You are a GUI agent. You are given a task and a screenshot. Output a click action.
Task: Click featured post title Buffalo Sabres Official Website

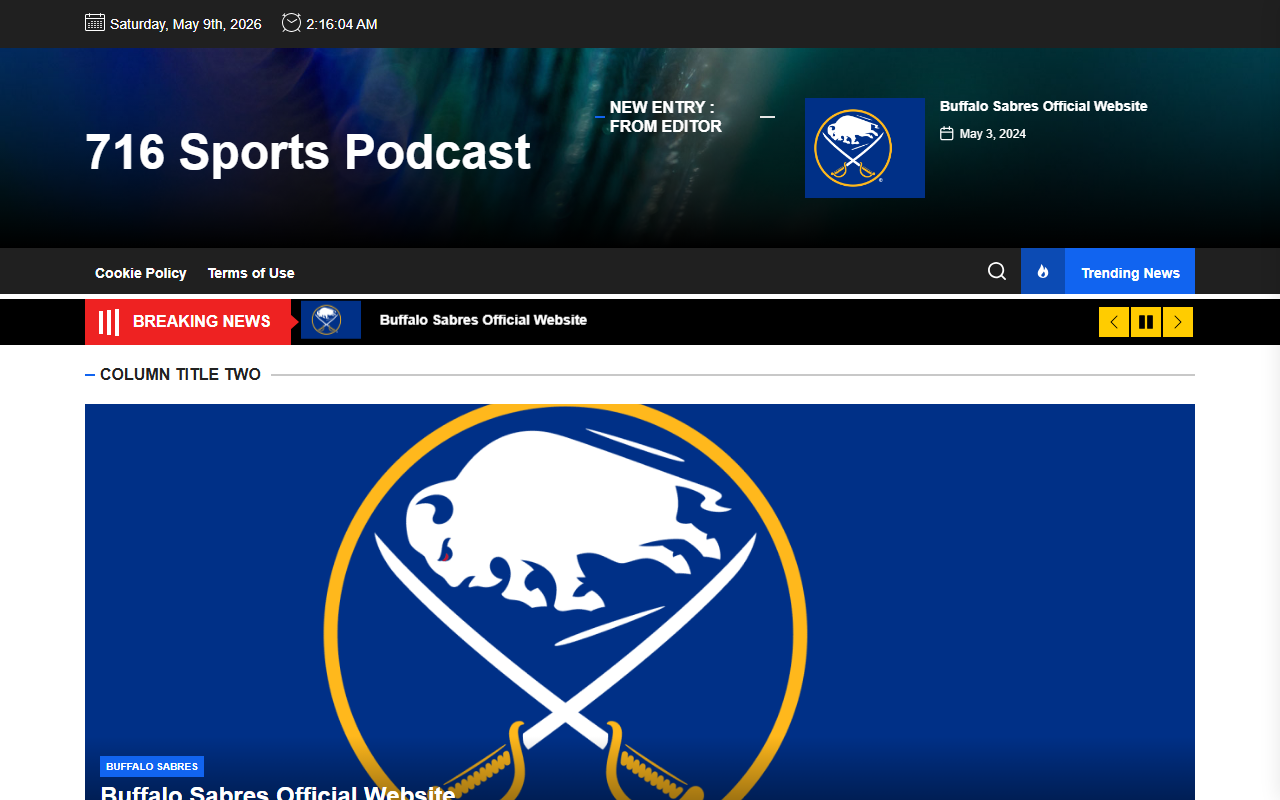point(278,793)
